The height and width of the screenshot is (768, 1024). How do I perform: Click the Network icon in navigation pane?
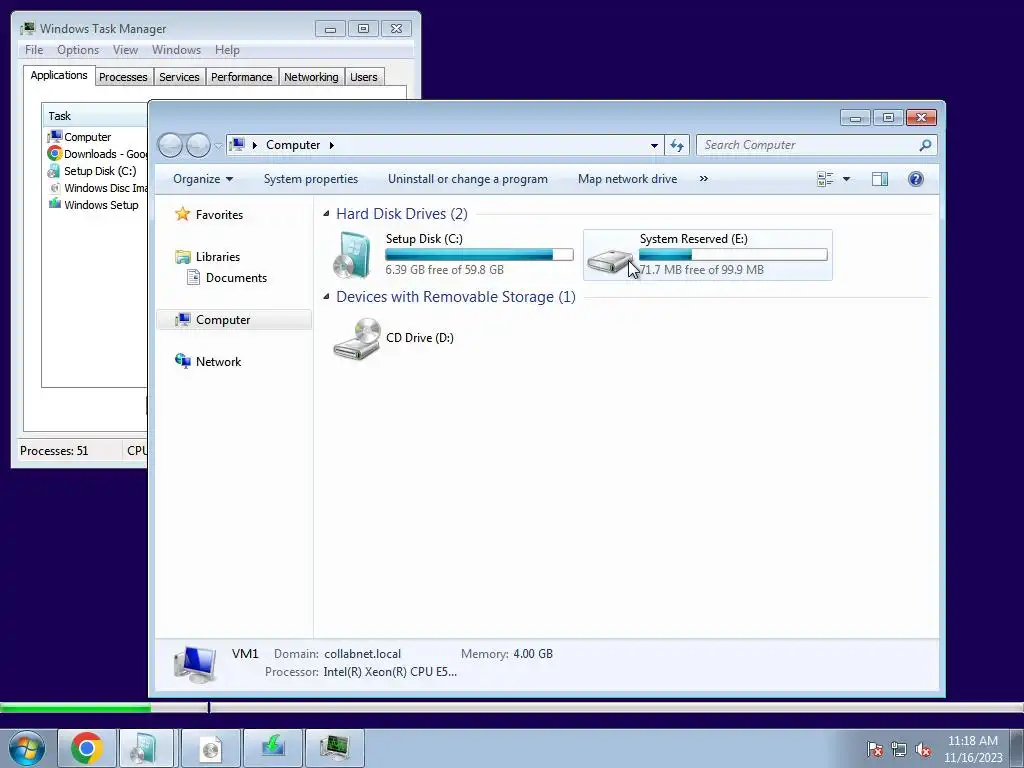(x=183, y=361)
